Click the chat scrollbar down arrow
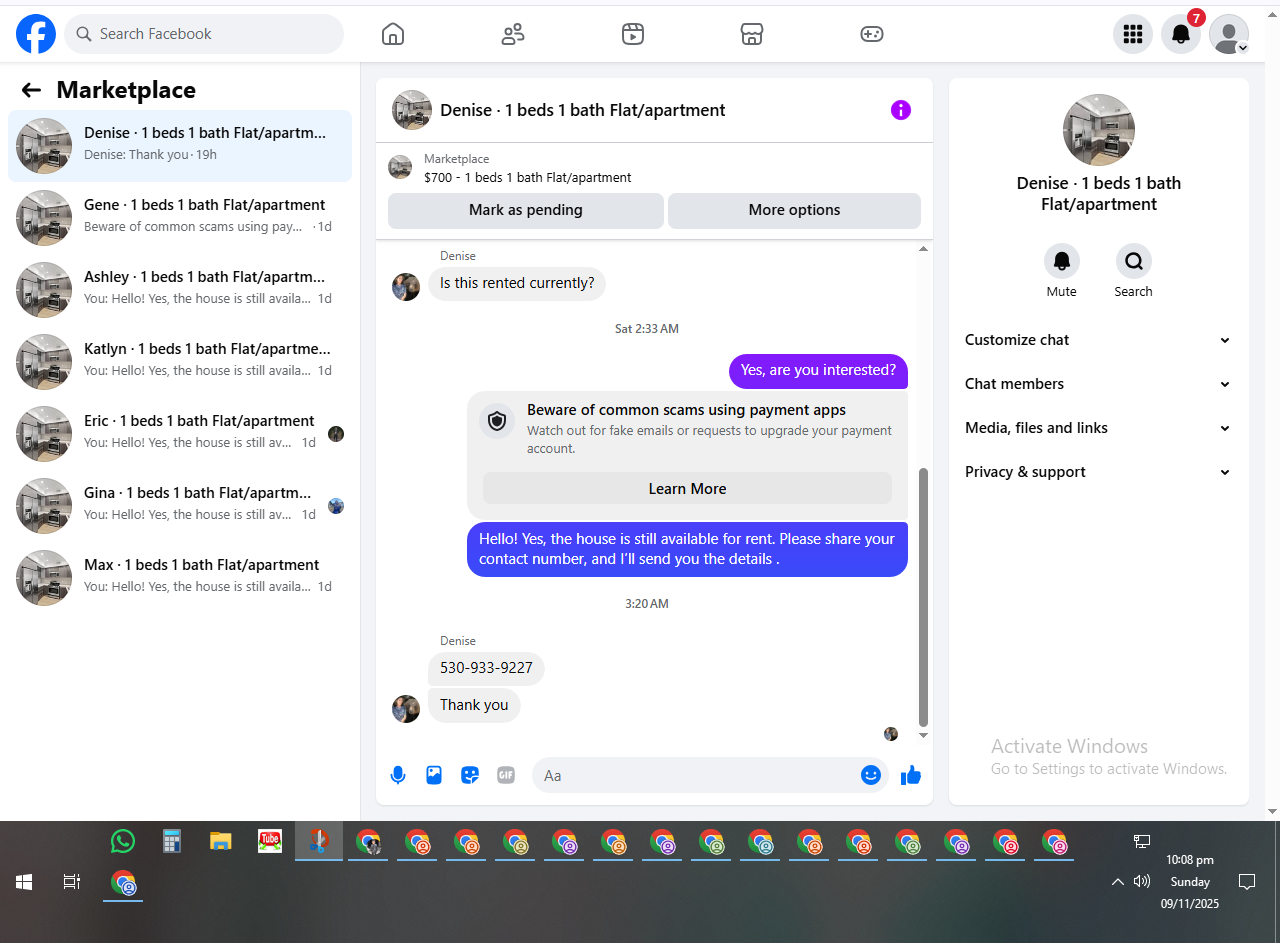This screenshot has width=1280, height=943. (x=923, y=736)
